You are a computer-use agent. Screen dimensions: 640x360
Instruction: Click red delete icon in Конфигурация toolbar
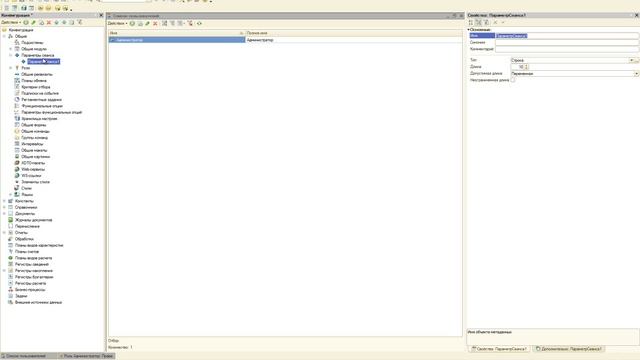point(49,22)
